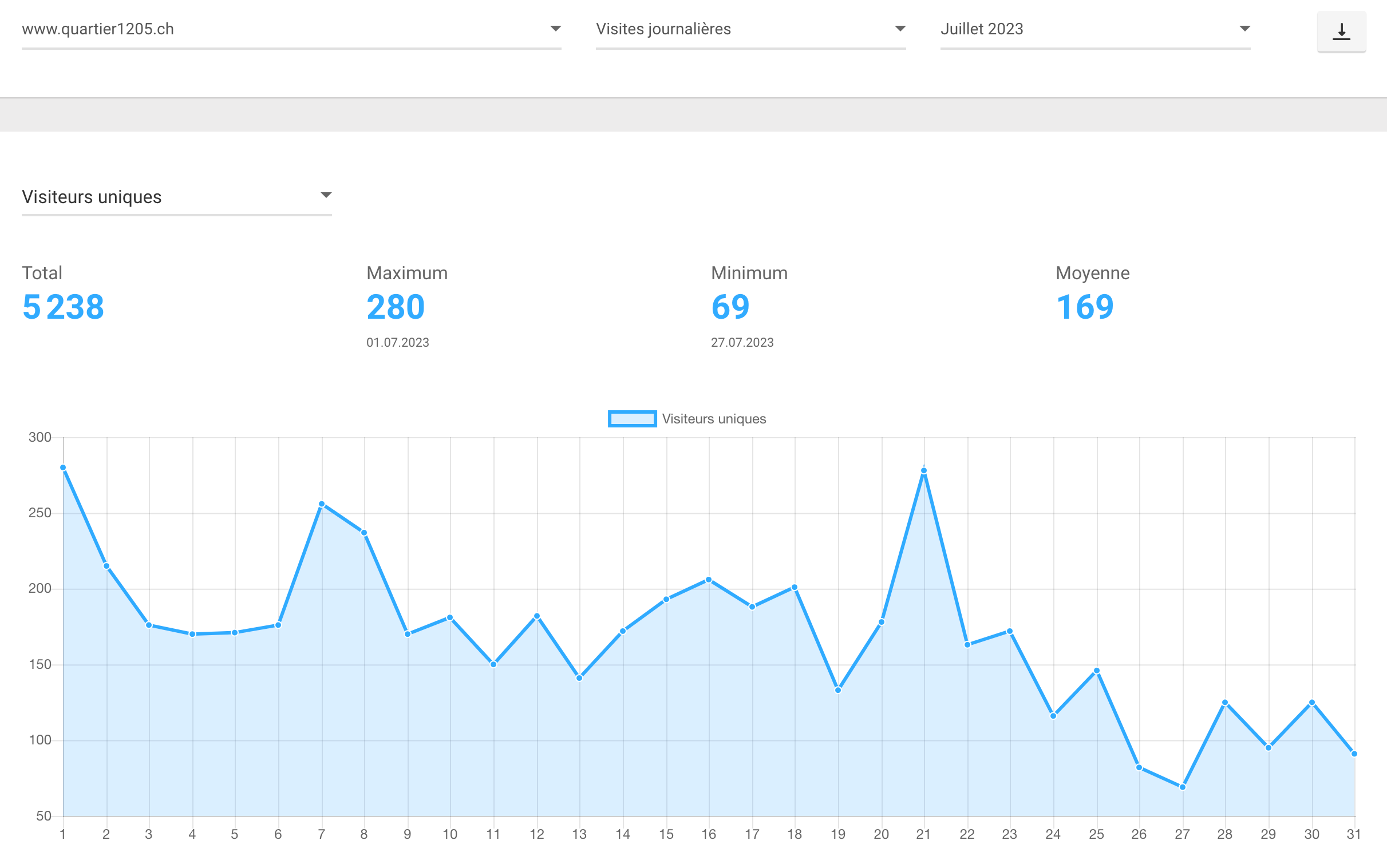
Task: Select the day 19 data point
Action: [x=838, y=690]
